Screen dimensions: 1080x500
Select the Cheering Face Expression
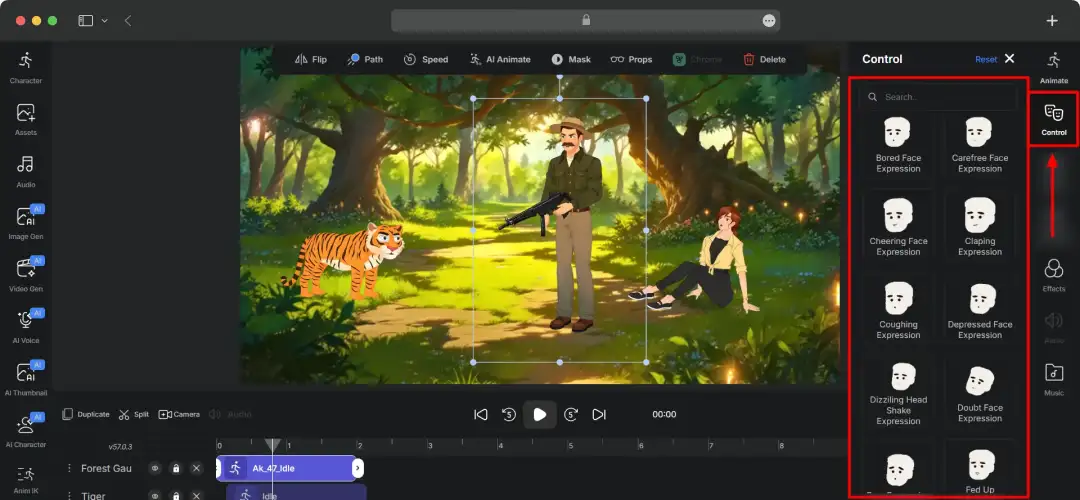898,227
